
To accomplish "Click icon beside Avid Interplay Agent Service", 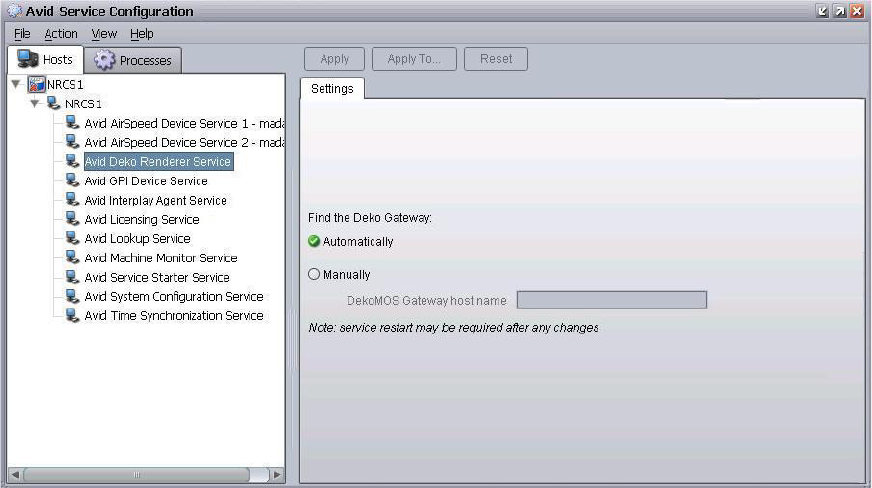I will [x=72, y=200].
